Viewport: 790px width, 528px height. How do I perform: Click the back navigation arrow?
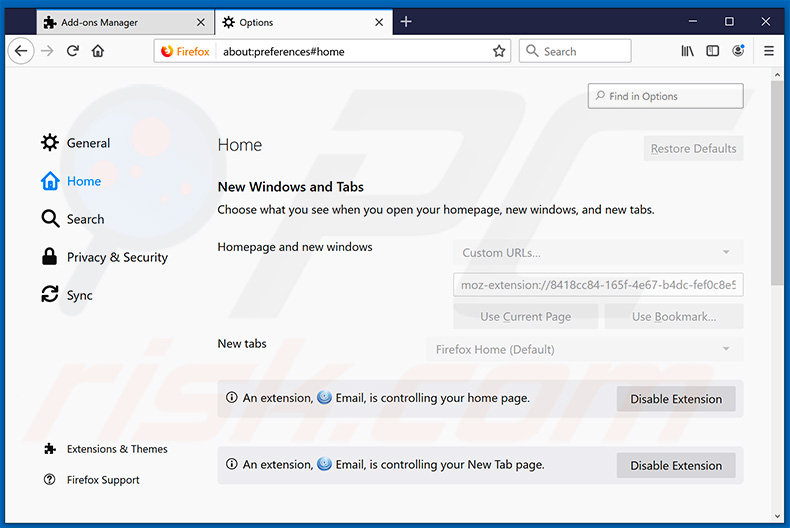coord(21,51)
